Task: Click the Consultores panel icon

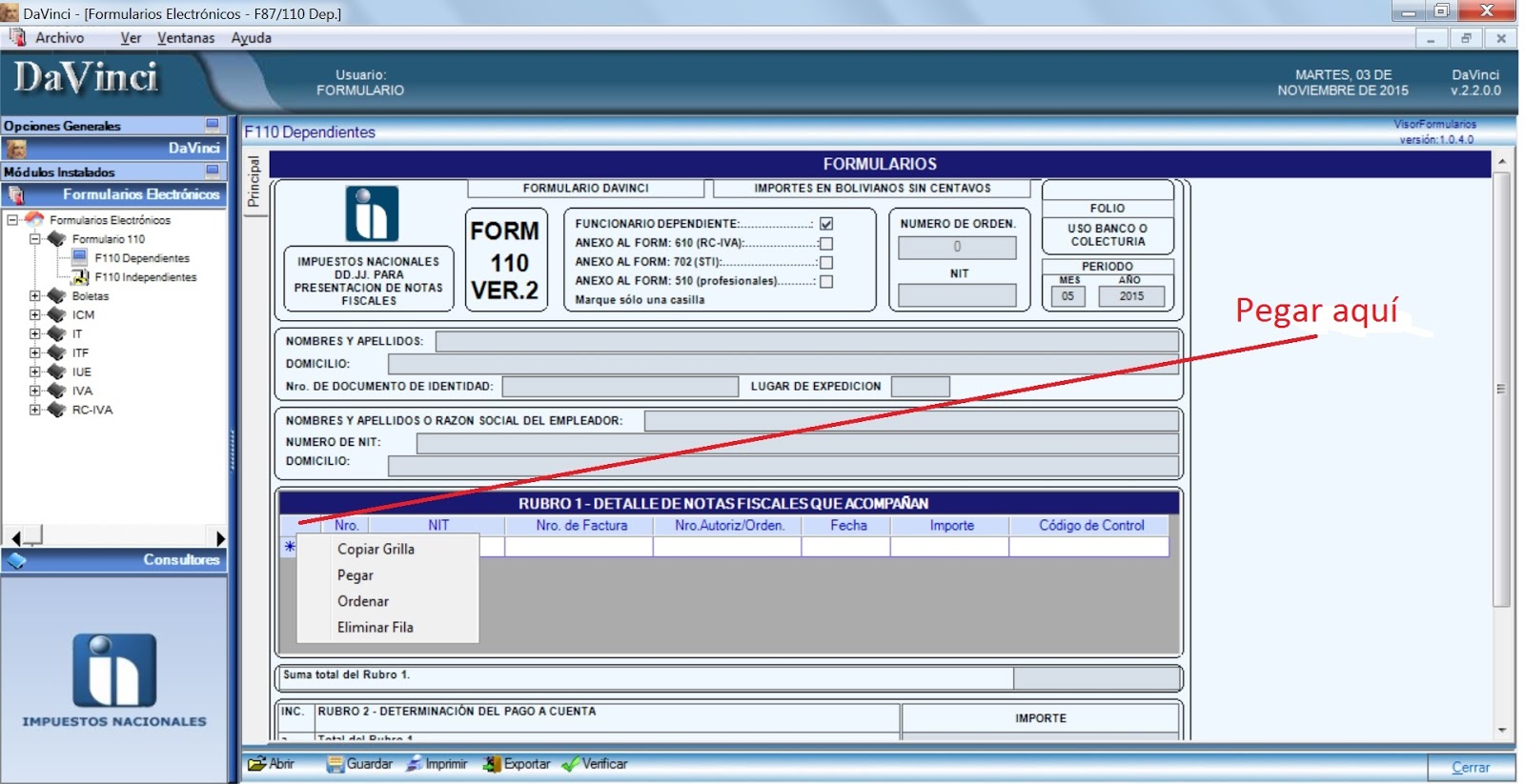Action: coord(16,560)
